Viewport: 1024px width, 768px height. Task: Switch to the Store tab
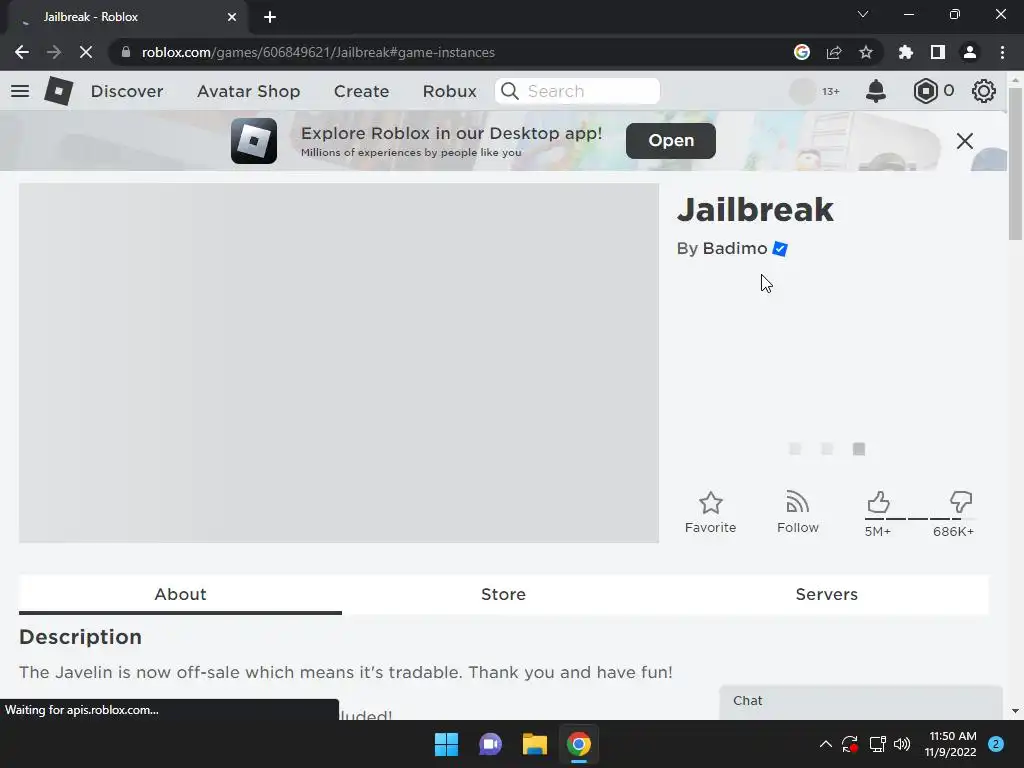[x=504, y=594]
